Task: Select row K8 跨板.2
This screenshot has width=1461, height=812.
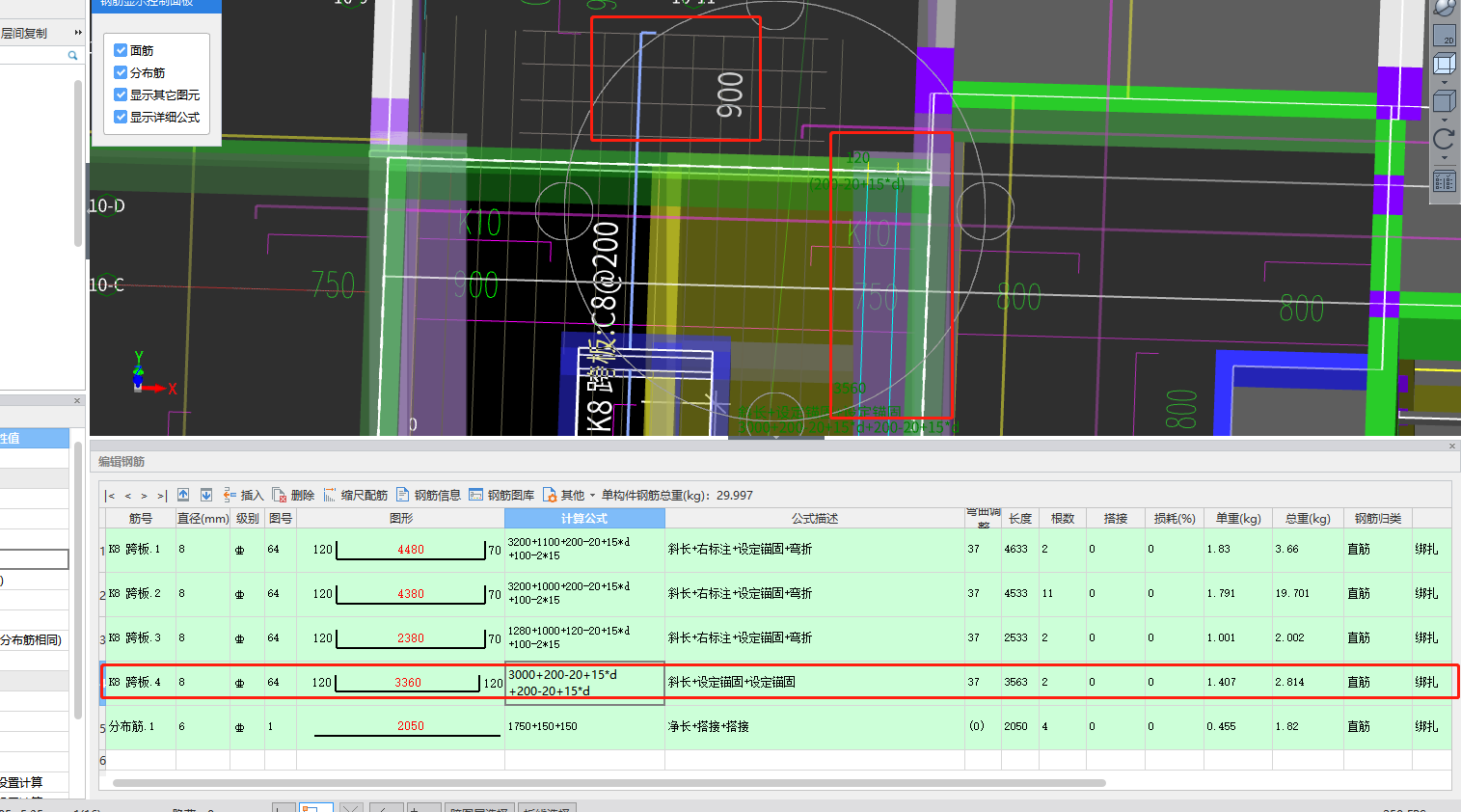Action: pos(776,593)
